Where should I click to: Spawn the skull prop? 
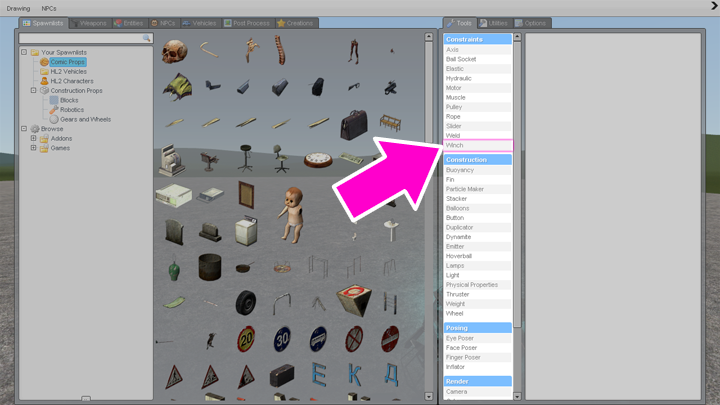pyautogui.click(x=174, y=51)
